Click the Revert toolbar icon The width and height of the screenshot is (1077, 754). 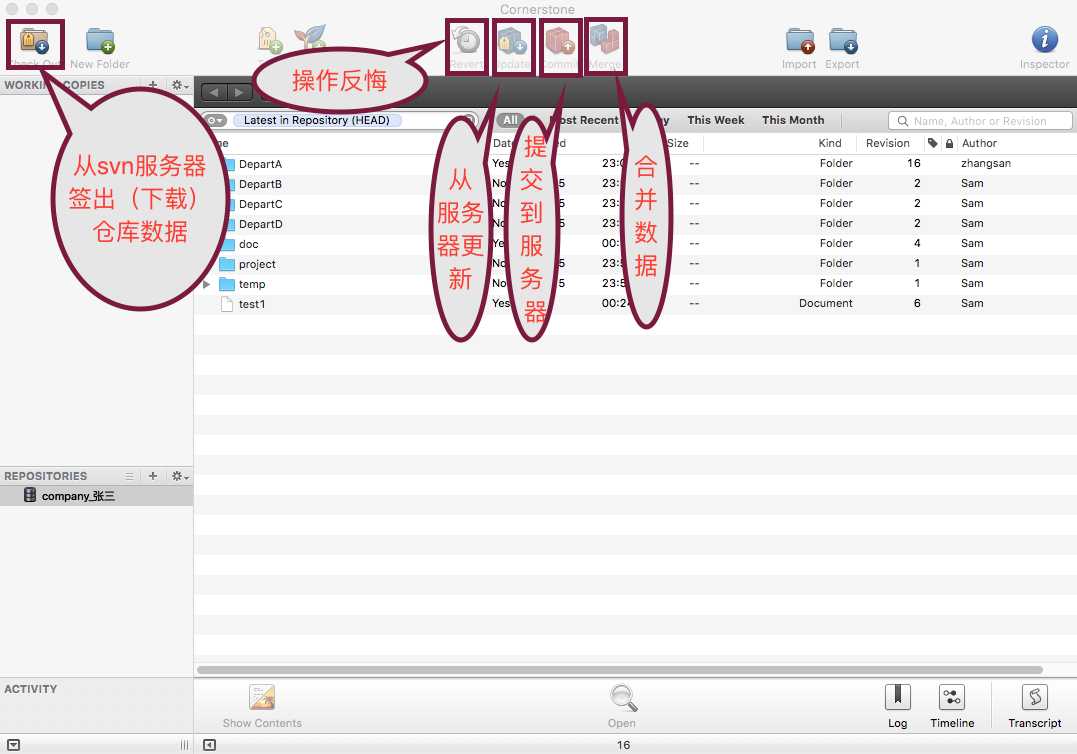467,41
